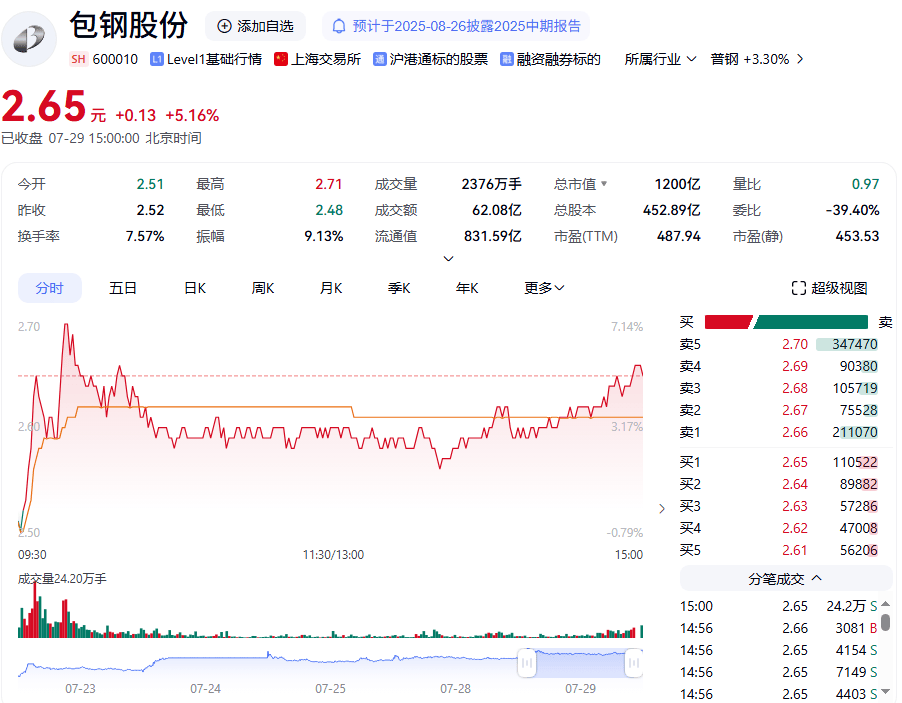This screenshot has height=703, width=902.
Task: Click the 上海交易所 flag icon
Action: point(281,59)
